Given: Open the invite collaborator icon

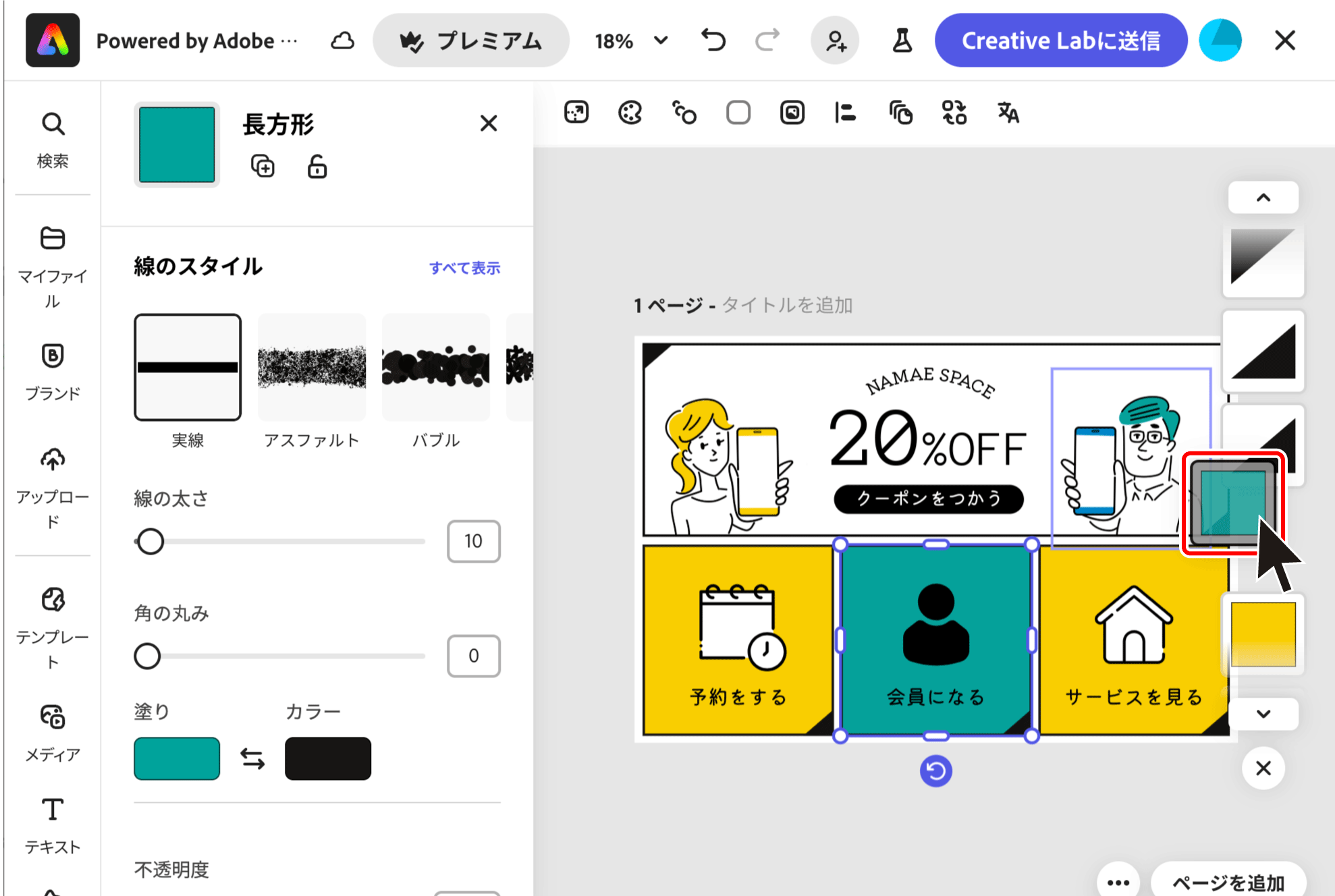Looking at the screenshot, I should coord(835,41).
